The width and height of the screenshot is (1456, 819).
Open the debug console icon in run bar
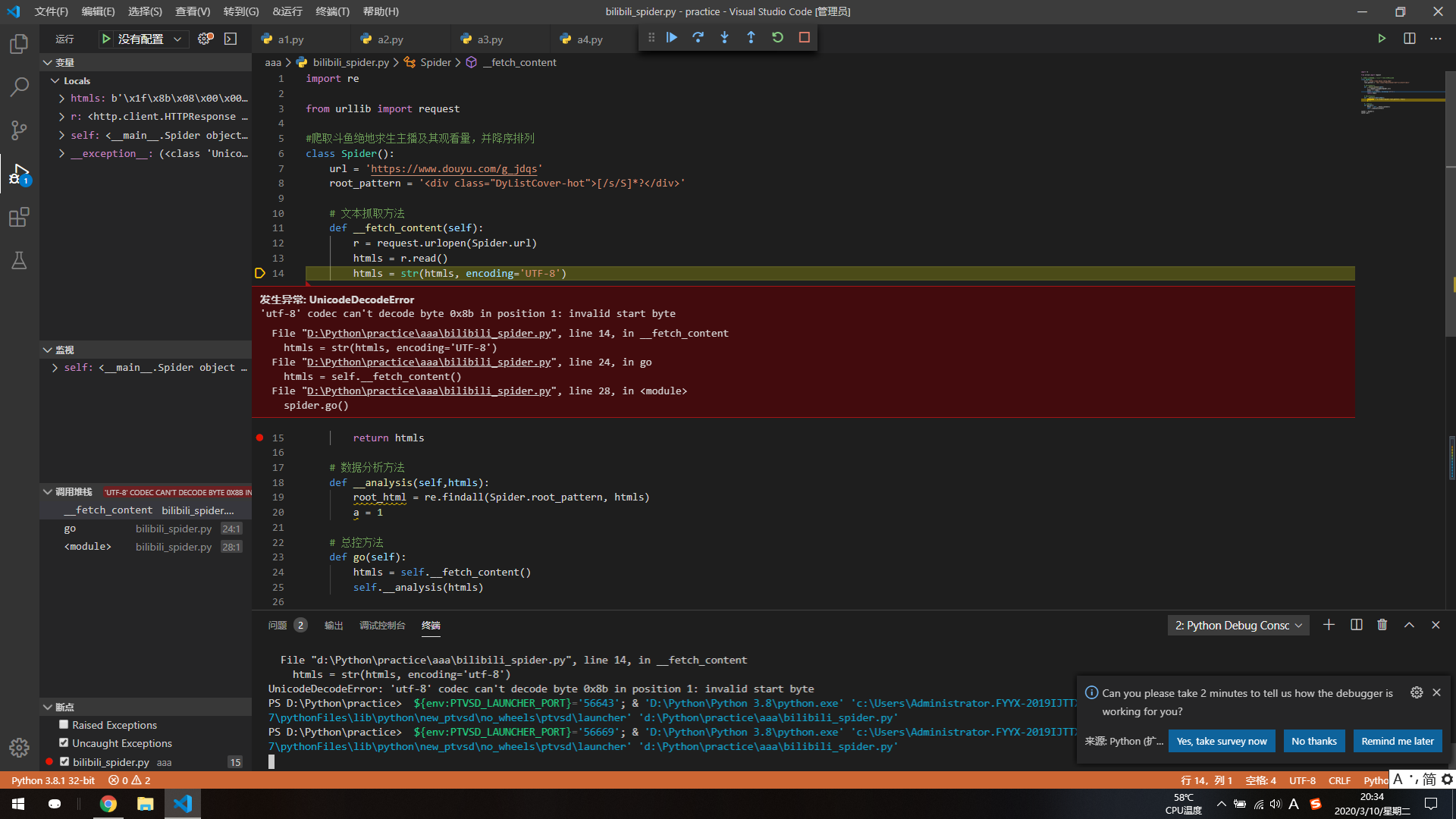coord(231,39)
